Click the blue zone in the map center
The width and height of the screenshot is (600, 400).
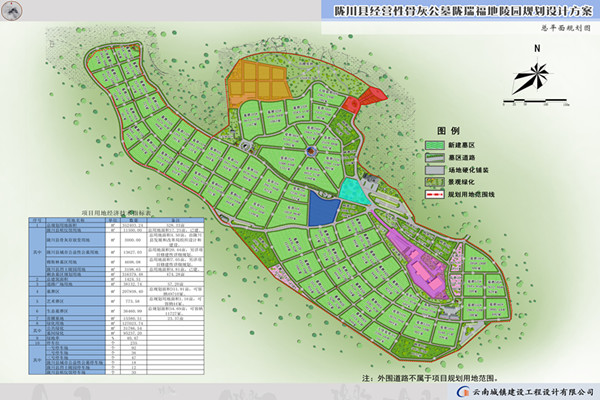coord(322,209)
